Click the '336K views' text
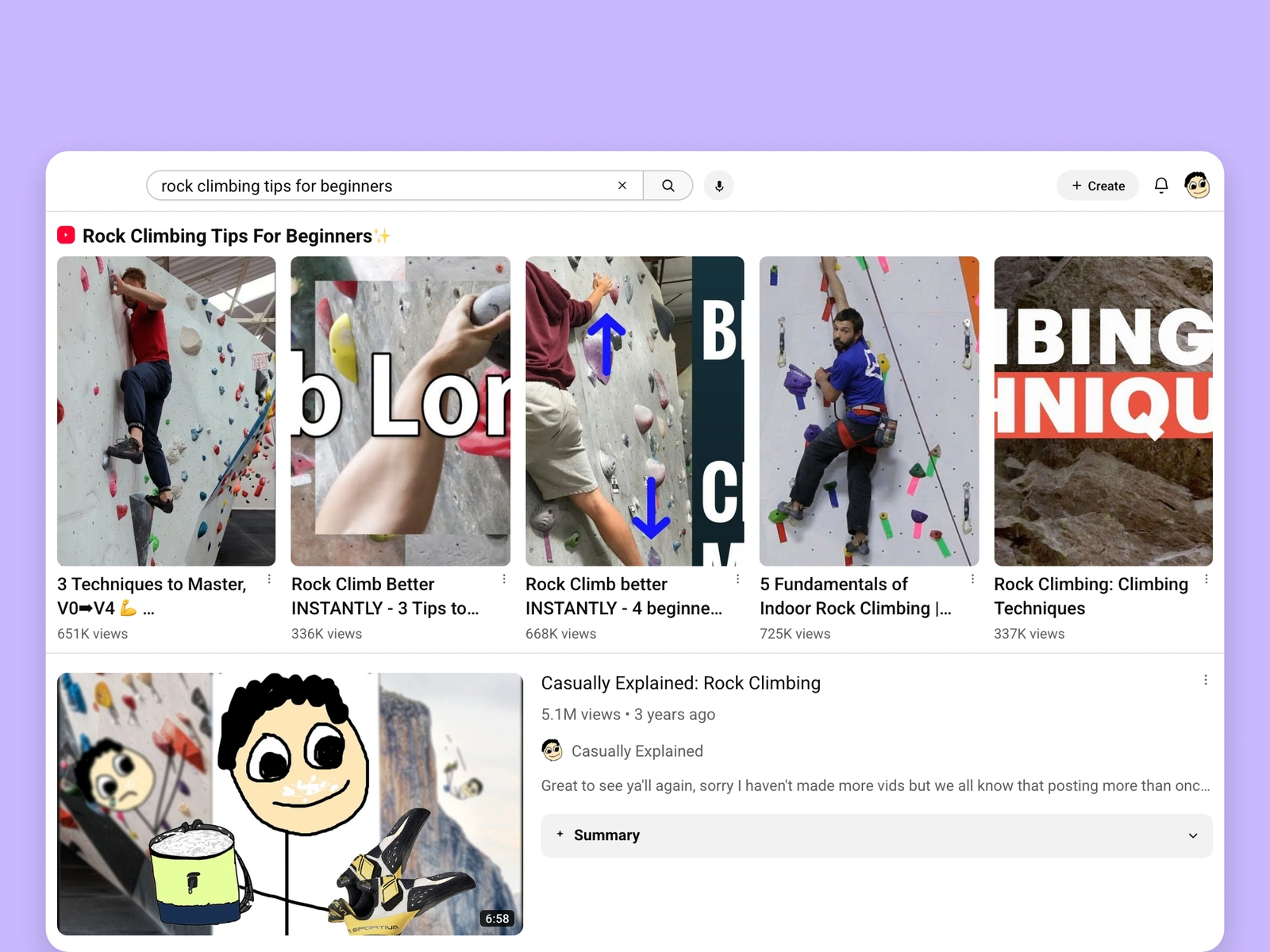The width and height of the screenshot is (1270, 952). coord(326,634)
